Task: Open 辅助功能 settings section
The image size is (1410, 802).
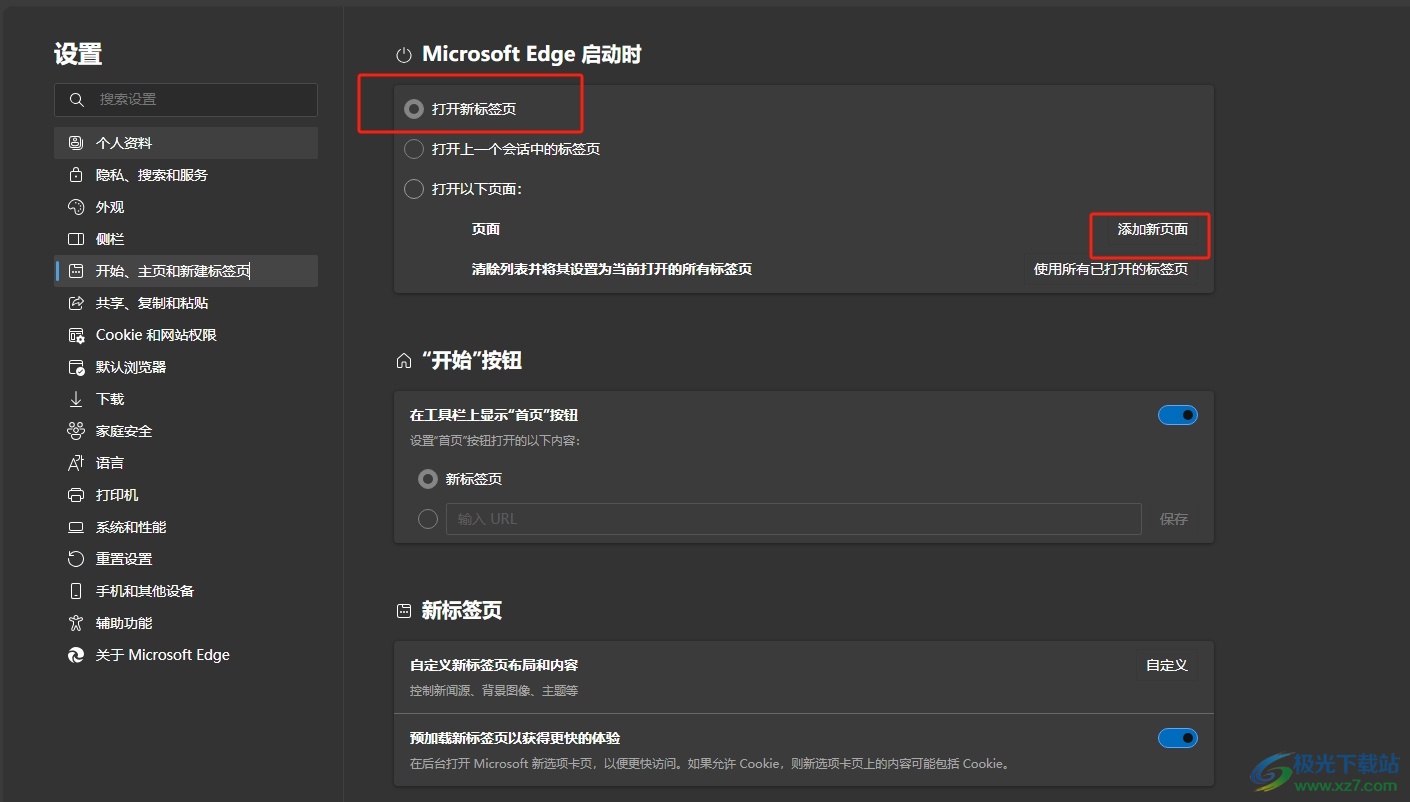Action: click(x=186, y=623)
